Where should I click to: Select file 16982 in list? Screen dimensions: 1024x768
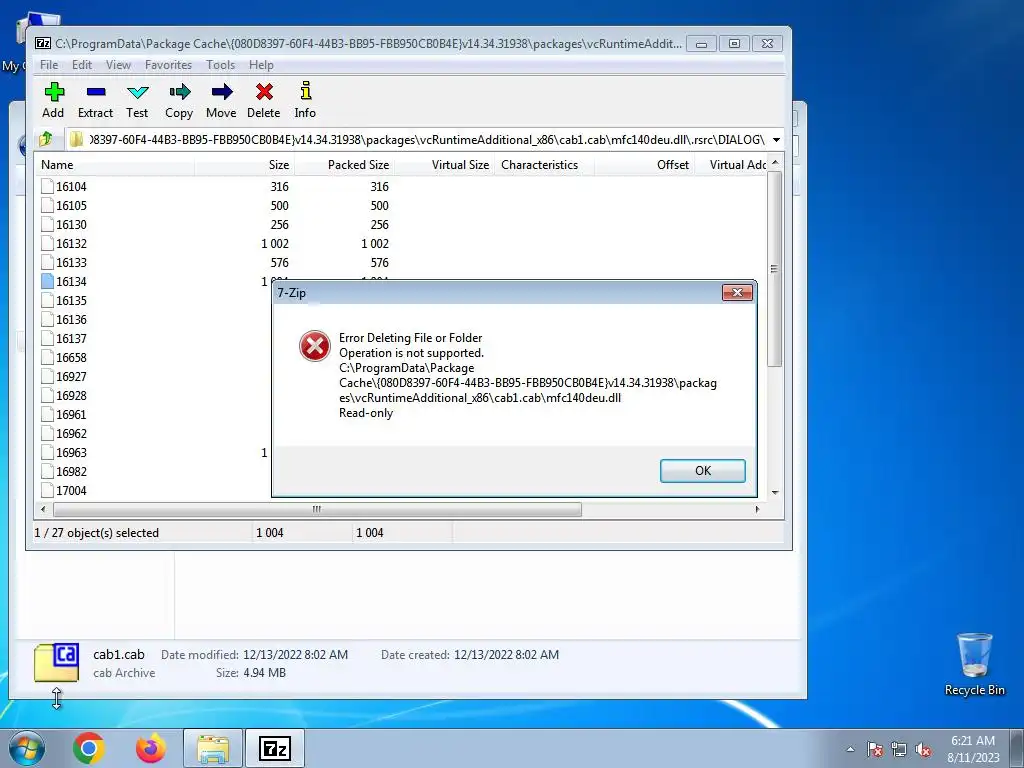pos(71,471)
